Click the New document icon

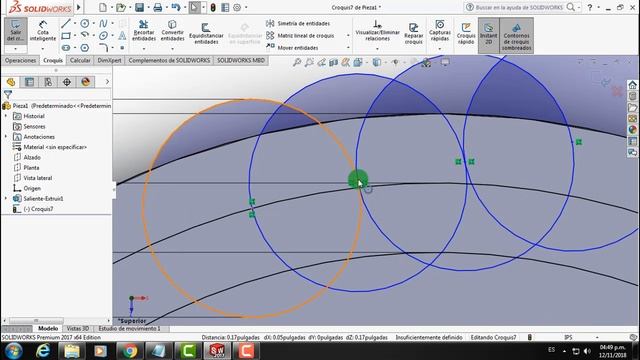(103, 7)
